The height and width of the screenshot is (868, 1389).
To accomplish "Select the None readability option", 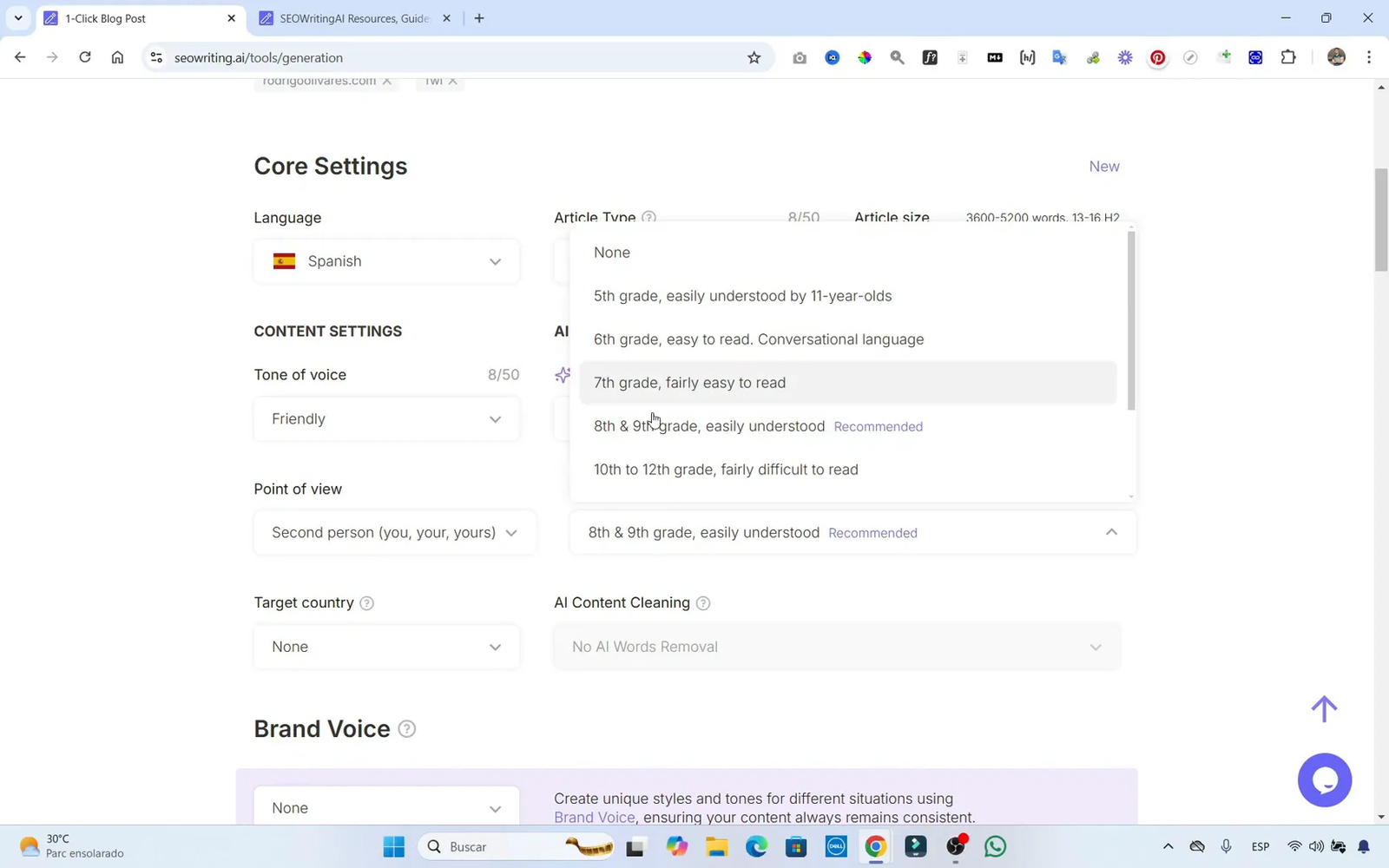I will (612, 253).
